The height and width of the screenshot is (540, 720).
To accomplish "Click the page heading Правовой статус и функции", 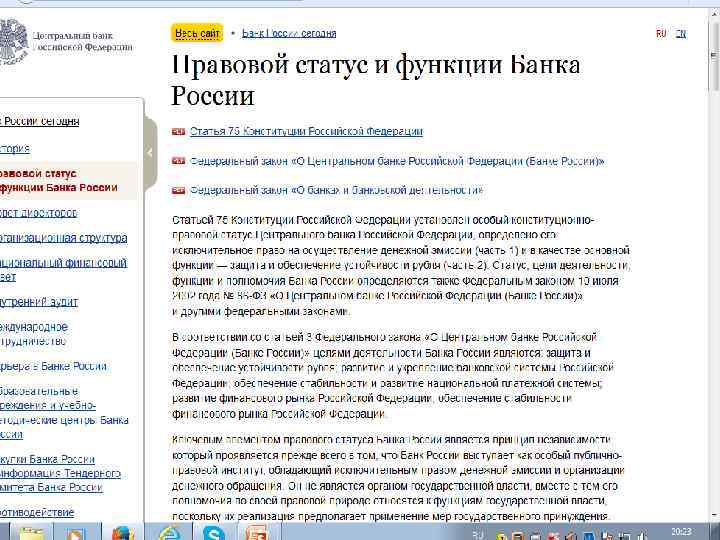I will (376, 79).
